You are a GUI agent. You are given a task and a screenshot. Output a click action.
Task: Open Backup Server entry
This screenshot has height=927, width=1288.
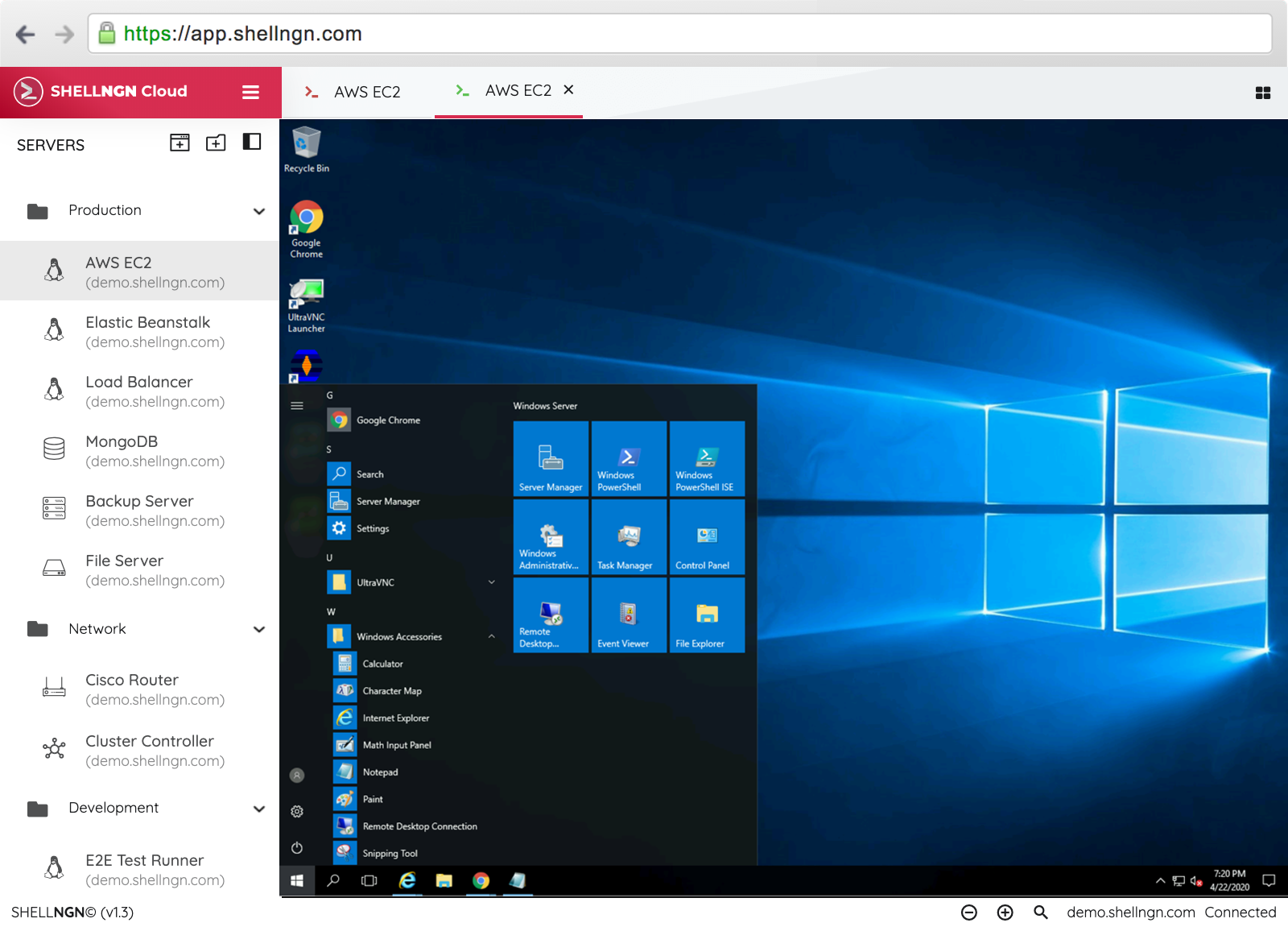pos(140,510)
